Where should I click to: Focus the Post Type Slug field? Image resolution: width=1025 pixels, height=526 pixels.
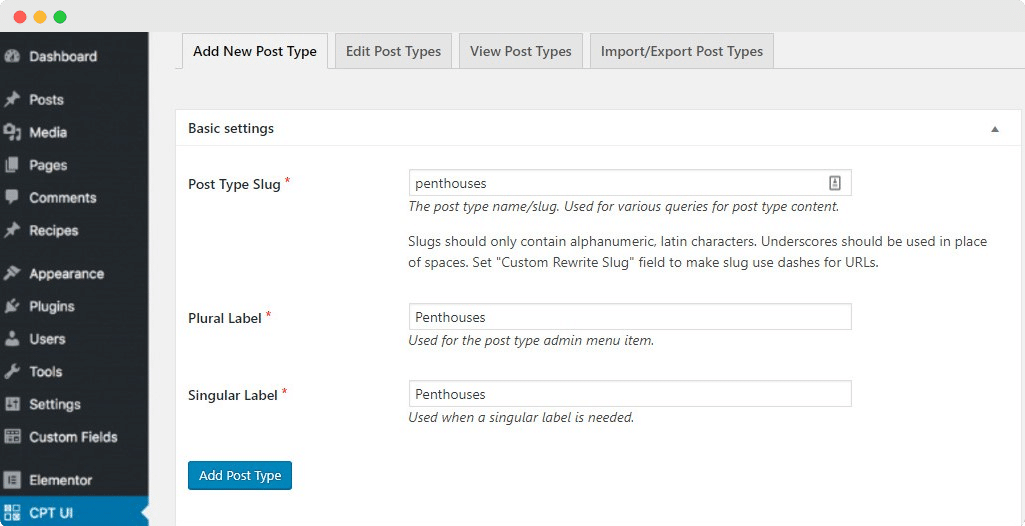(x=630, y=183)
